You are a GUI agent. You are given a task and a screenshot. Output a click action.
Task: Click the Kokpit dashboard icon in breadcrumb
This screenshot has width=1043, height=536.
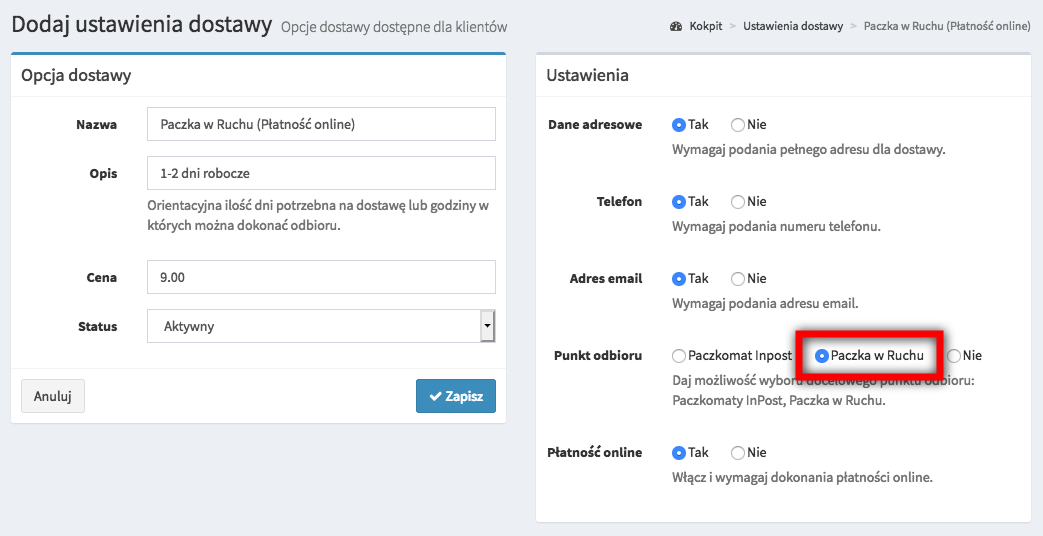[676, 27]
